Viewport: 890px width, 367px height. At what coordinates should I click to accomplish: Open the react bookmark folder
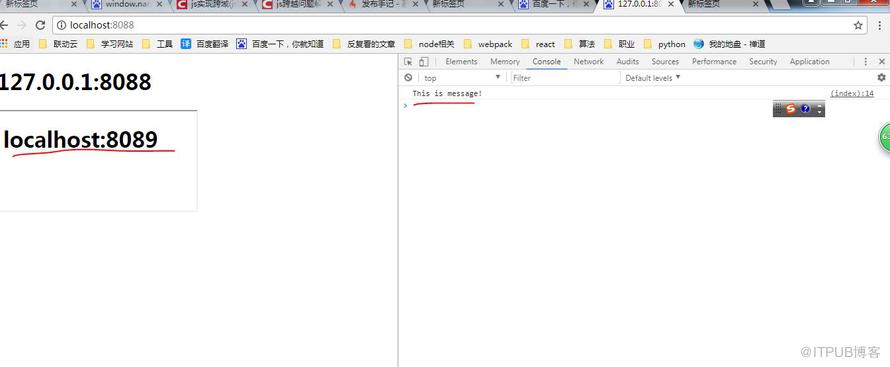coord(538,44)
